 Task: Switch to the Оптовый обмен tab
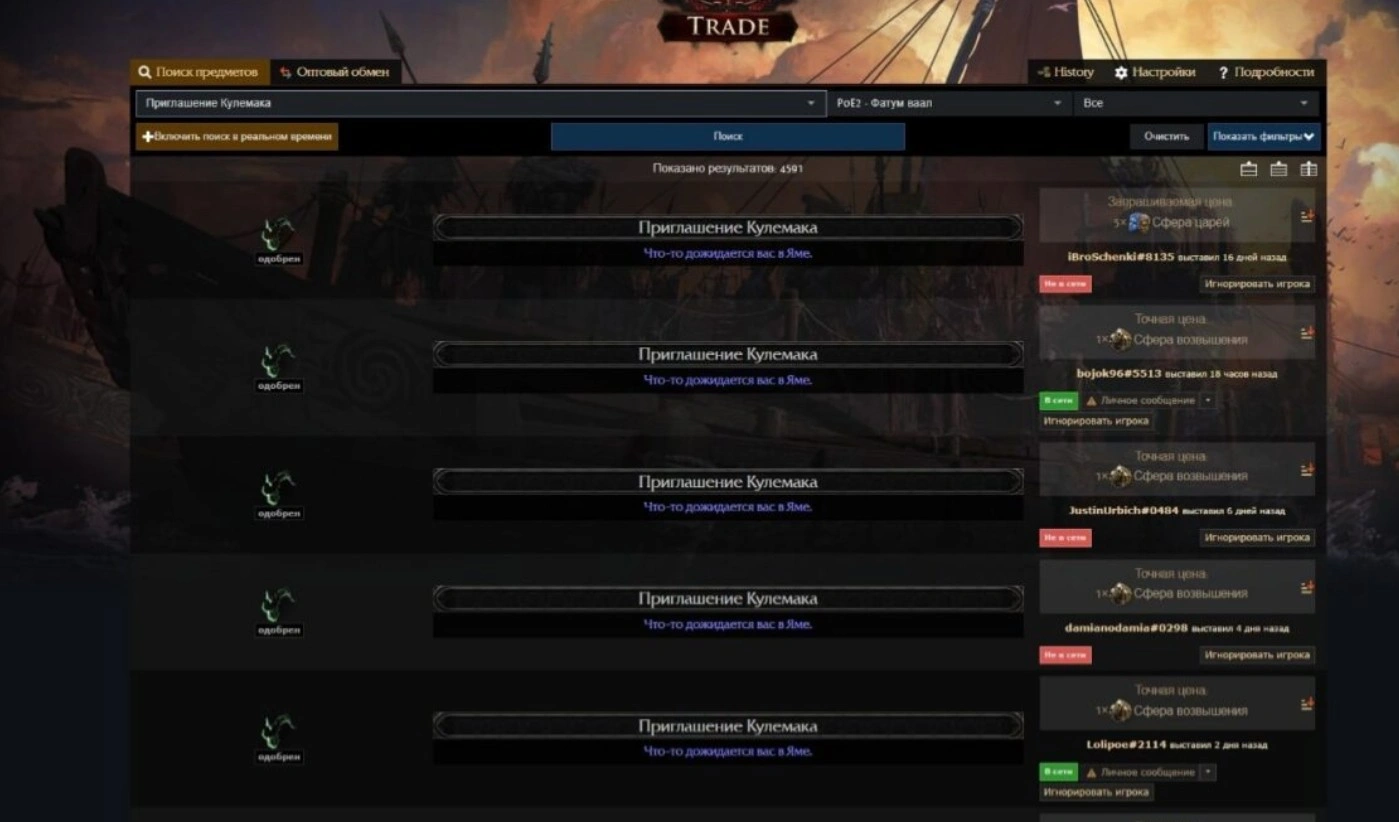tap(335, 72)
